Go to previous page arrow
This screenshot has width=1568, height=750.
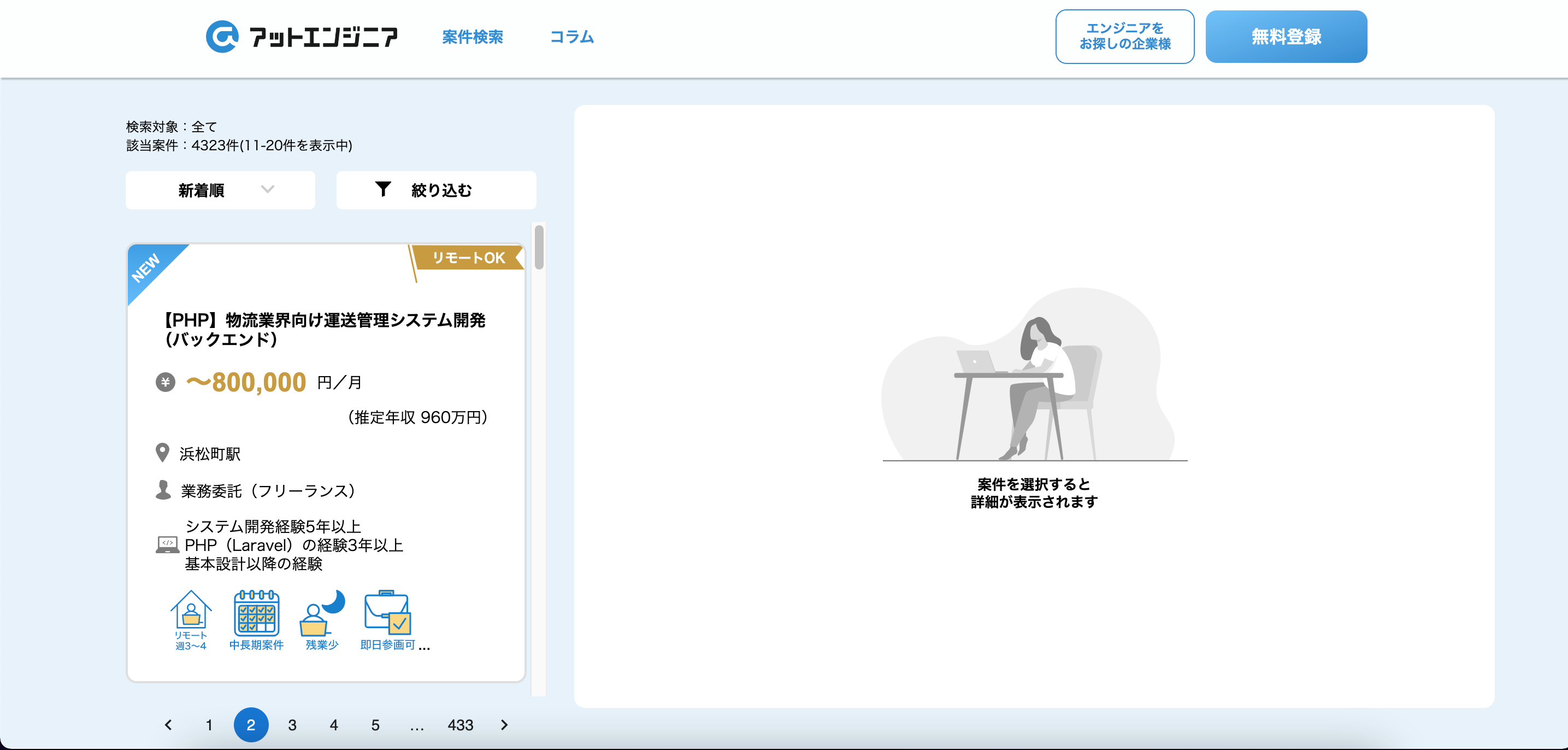pyautogui.click(x=169, y=724)
